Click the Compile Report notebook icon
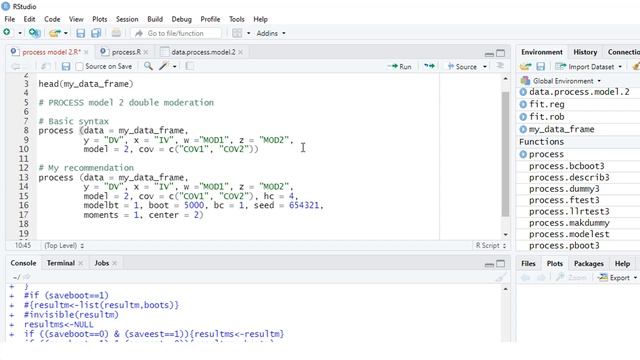 189,66
